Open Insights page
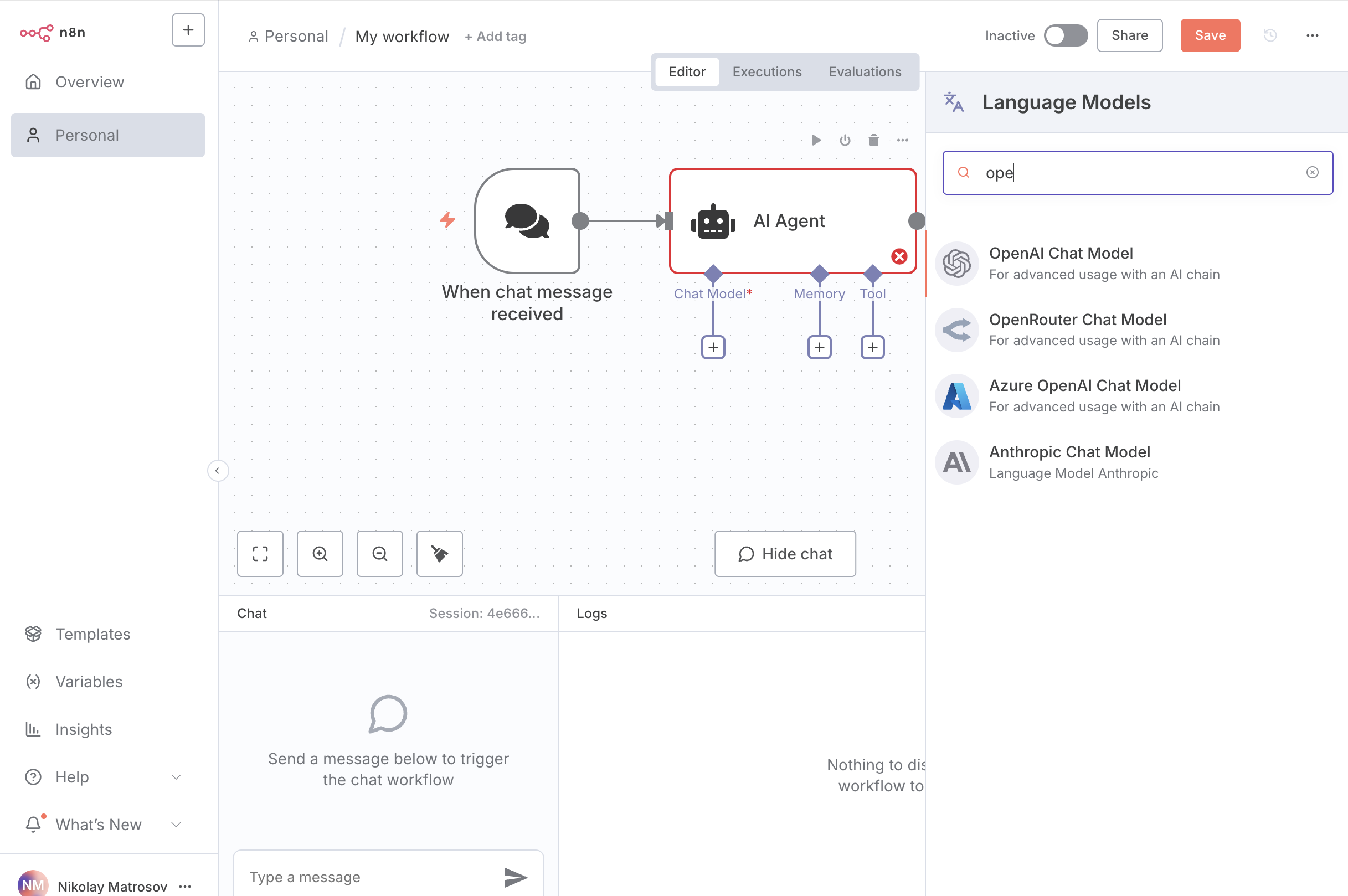Screen dimensions: 1348x896 pyautogui.click(x=108, y=729)
